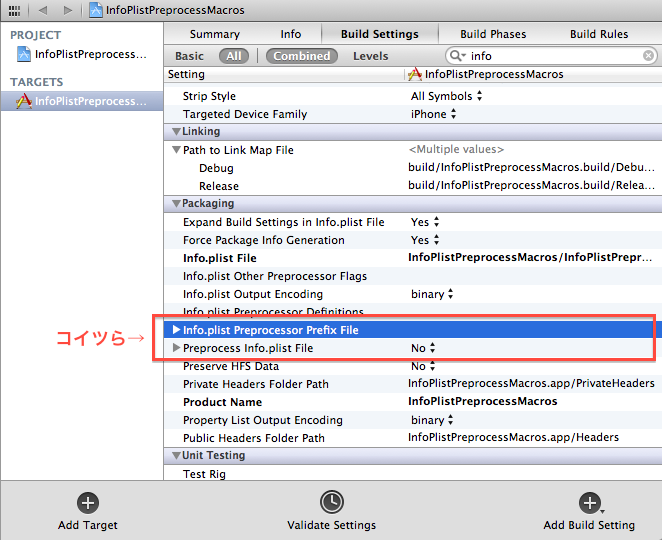Collapse the Packaging section
This screenshot has height=540, width=662.
coord(176,204)
